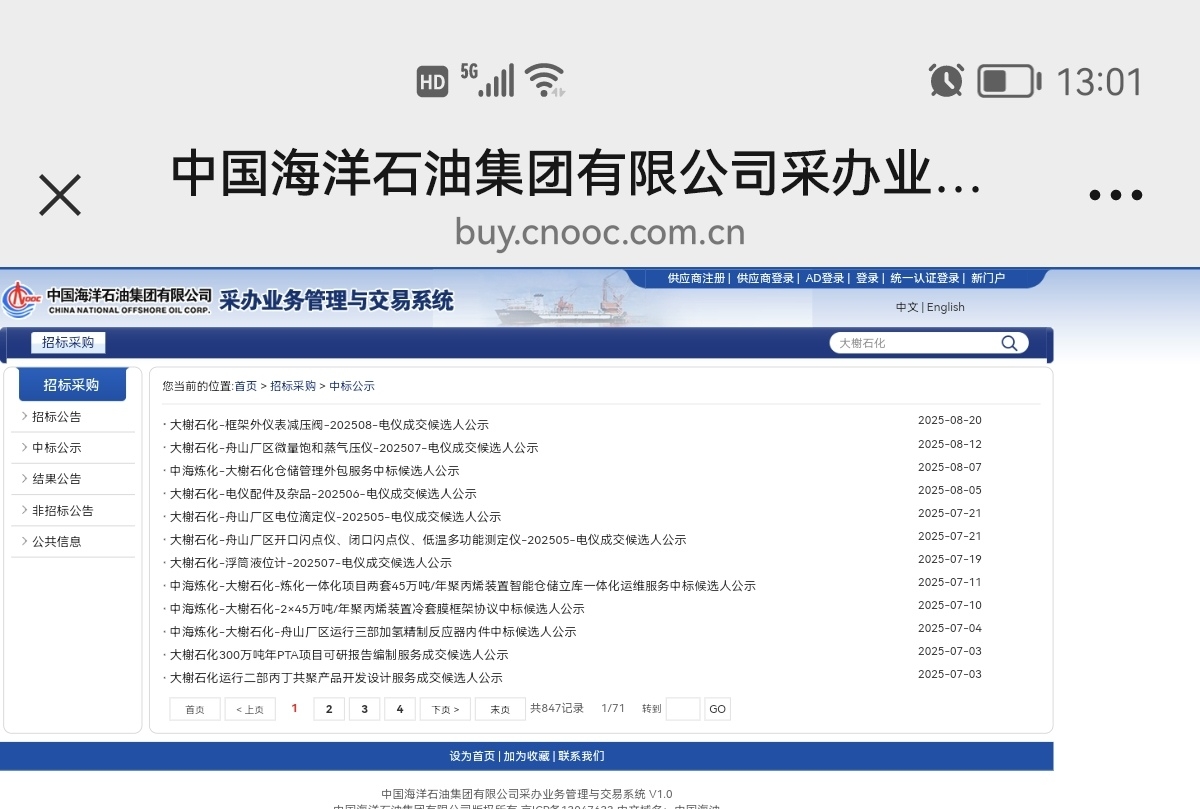Click 中标公示 in the breadcrumb

(352, 386)
